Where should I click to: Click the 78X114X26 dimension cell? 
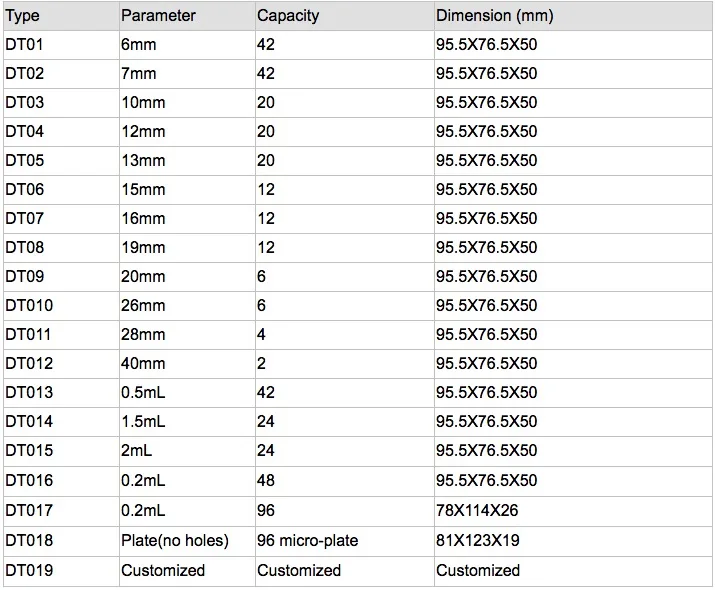point(477,511)
